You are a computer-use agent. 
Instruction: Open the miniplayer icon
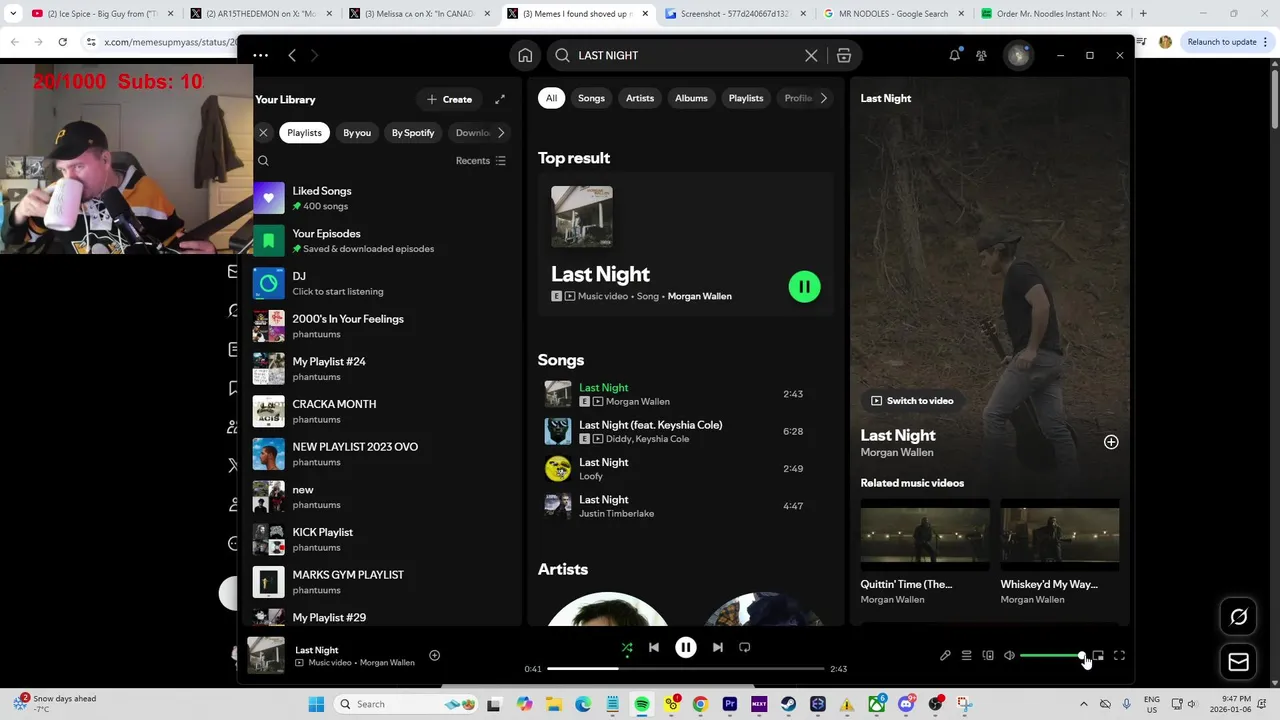(1098, 656)
